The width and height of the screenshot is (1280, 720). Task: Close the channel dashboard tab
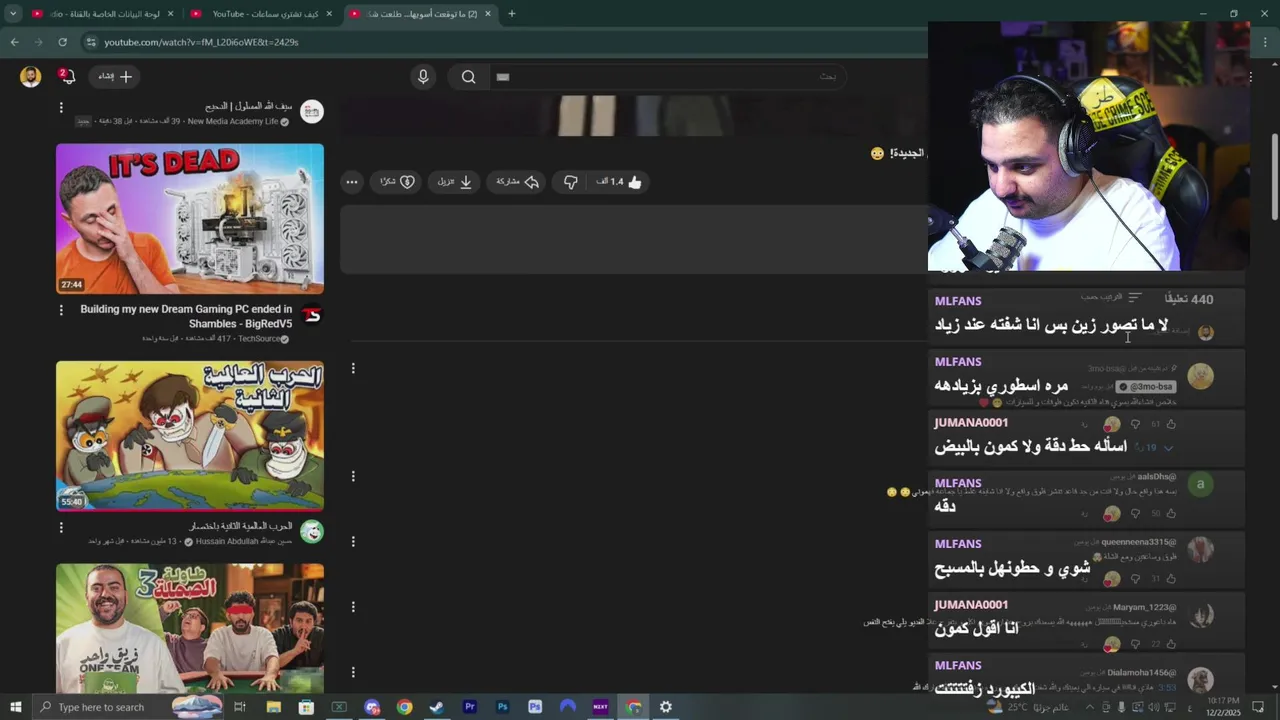coord(170,14)
